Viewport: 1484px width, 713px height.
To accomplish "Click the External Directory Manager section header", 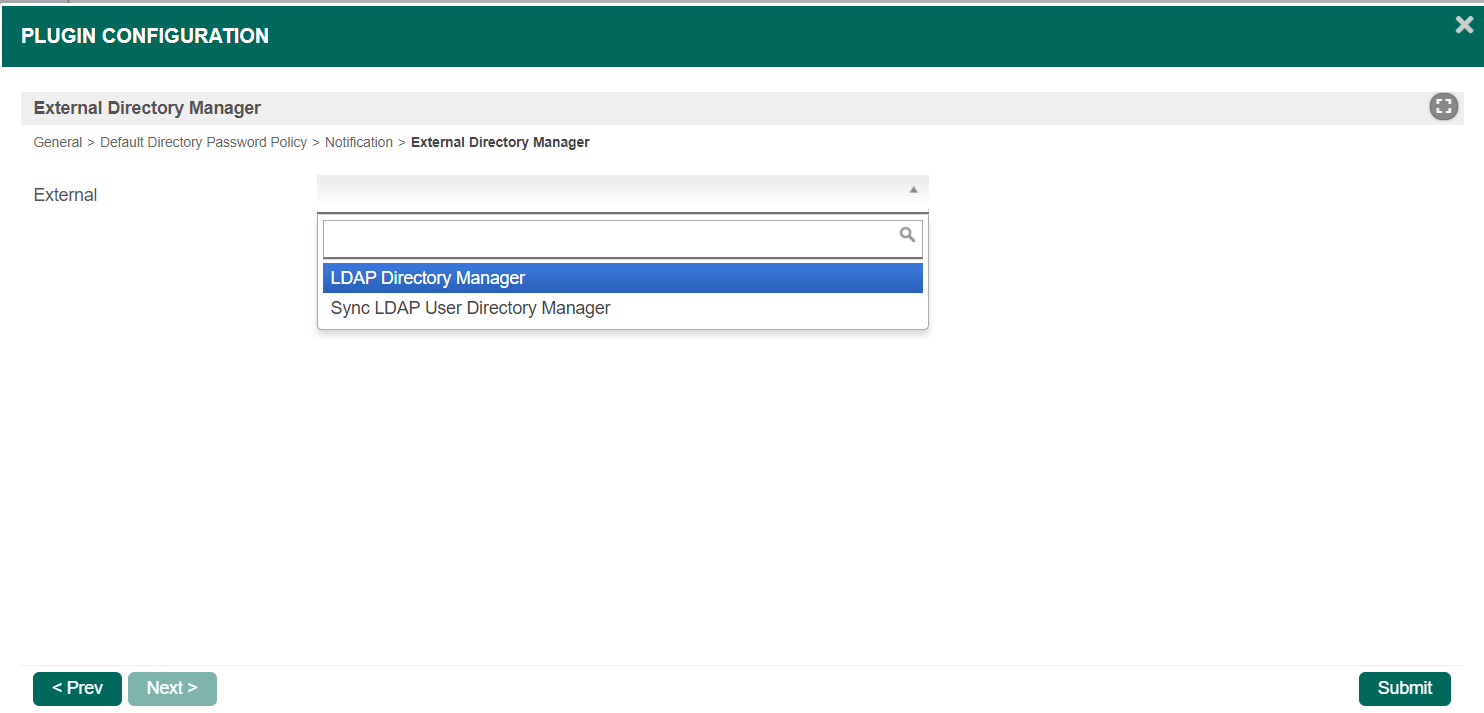I will (147, 108).
